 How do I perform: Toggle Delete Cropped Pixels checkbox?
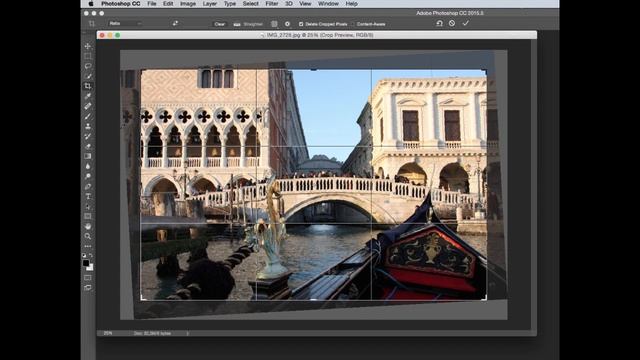tap(301, 24)
